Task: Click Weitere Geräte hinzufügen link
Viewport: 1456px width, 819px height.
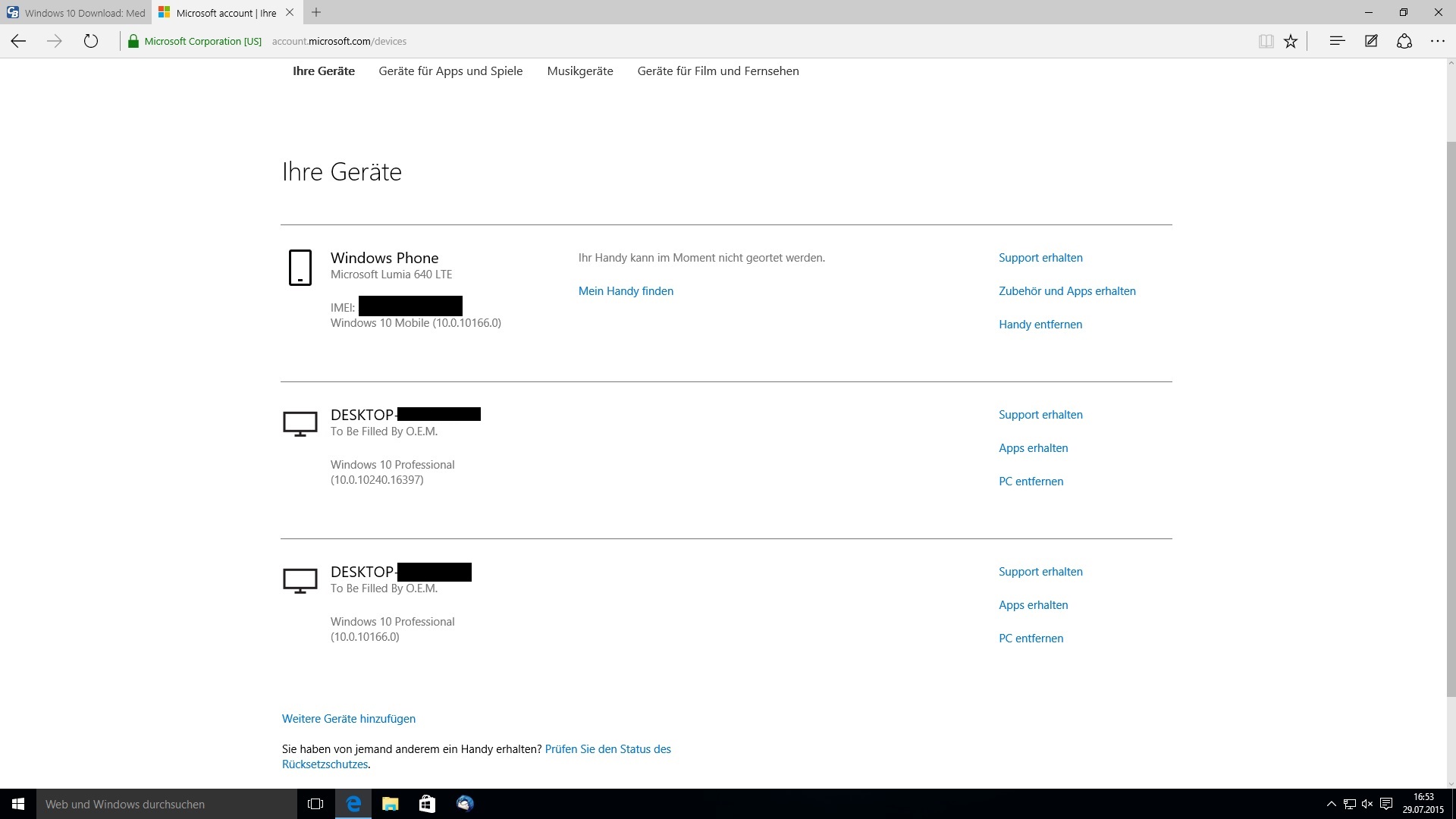Action: 349,719
